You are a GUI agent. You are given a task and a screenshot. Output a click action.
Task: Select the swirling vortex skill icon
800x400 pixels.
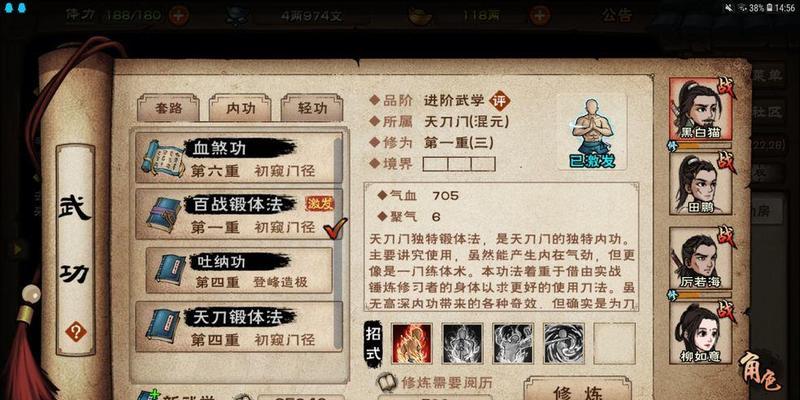tap(564, 343)
